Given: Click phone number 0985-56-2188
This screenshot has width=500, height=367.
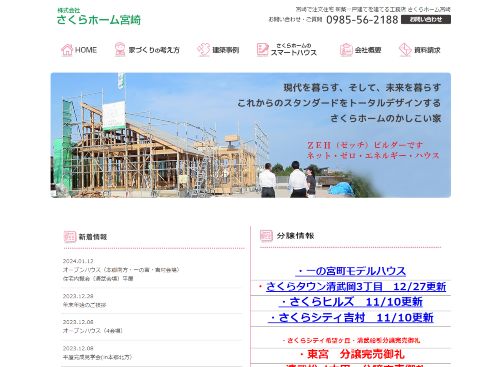Looking at the screenshot, I should (x=362, y=20).
